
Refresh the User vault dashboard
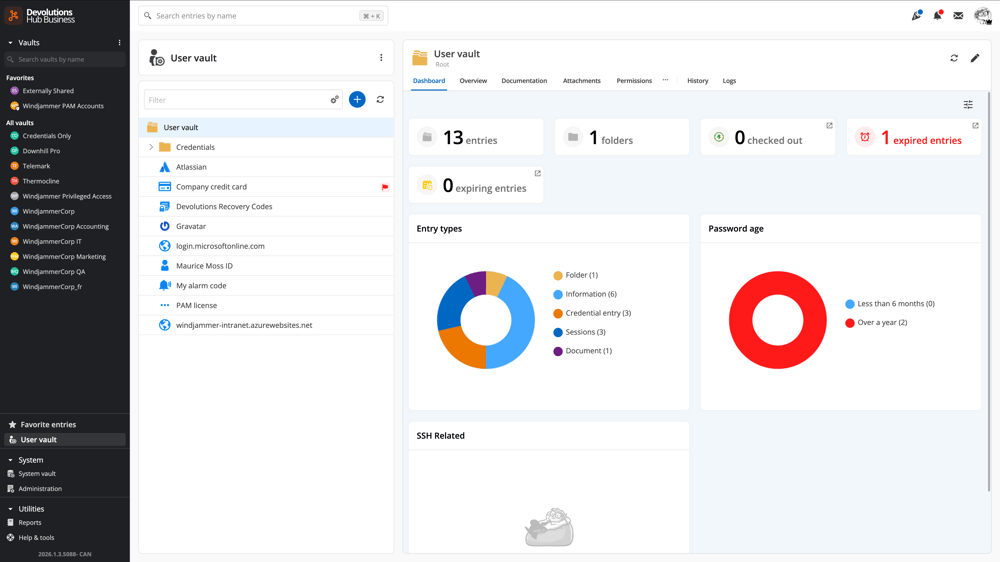point(954,58)
